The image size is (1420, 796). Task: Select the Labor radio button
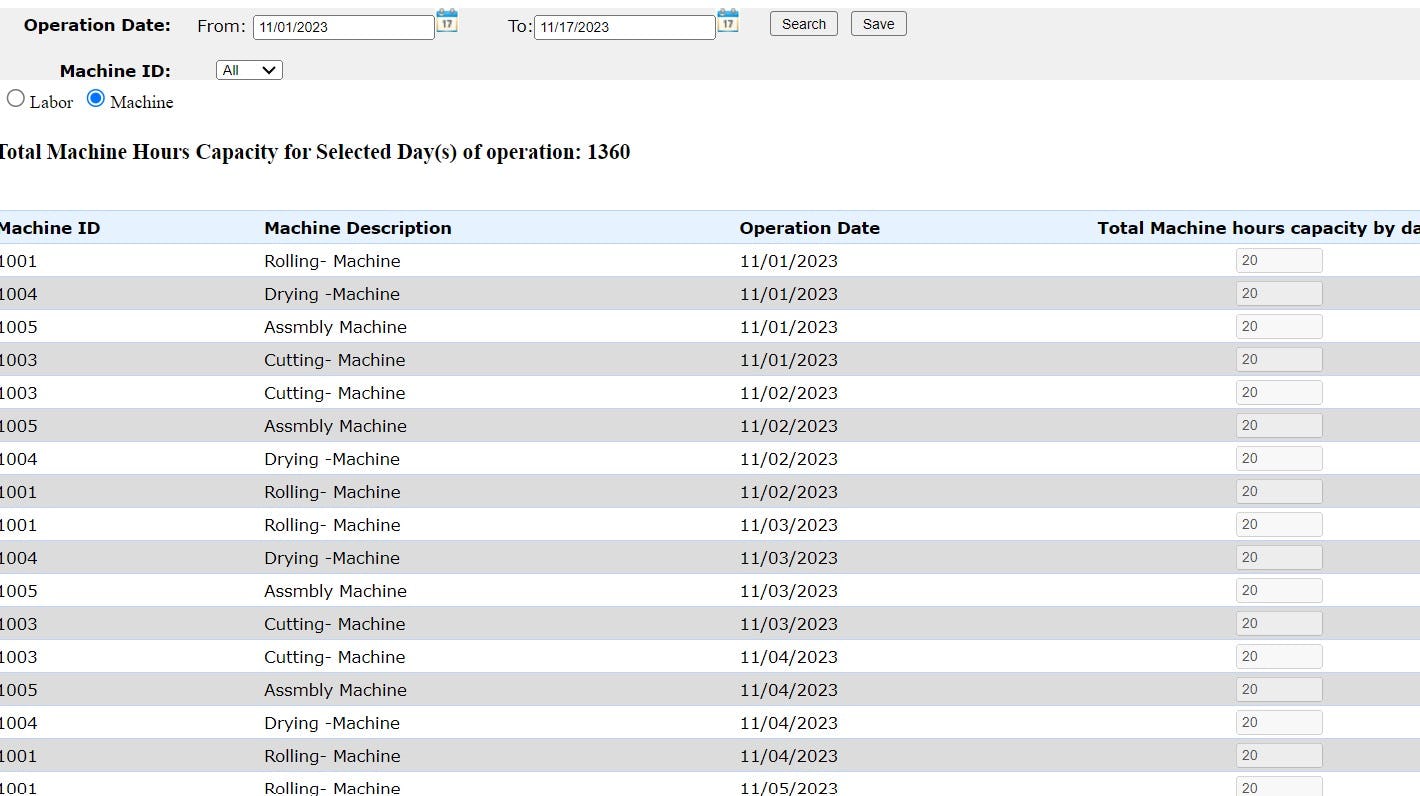click(15, 98)
